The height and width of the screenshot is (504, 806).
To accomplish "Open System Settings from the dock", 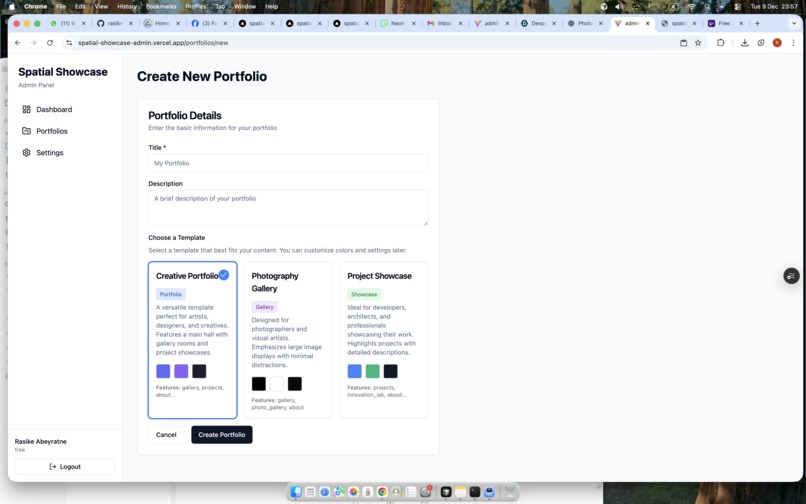I will (x=425, y=492).
